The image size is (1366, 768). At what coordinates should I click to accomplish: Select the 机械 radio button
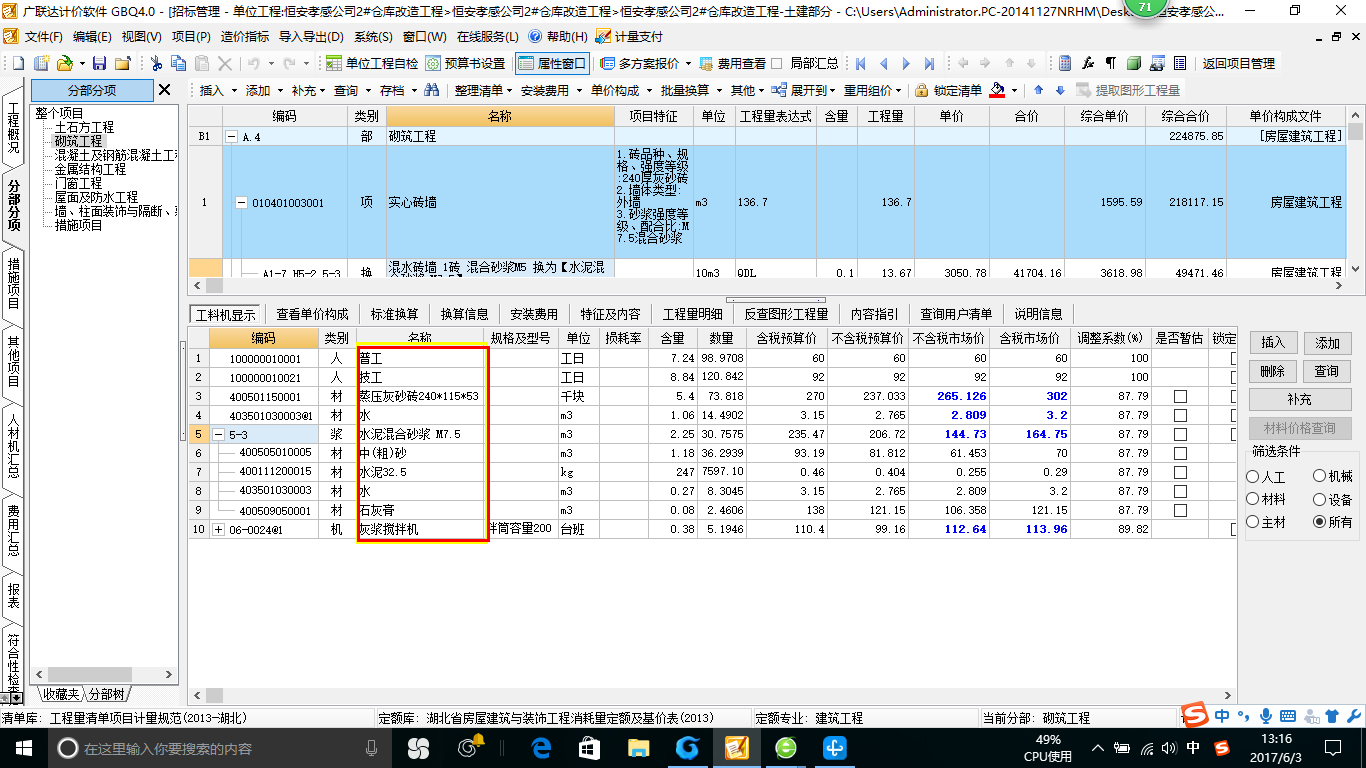tap(1319, 477)
